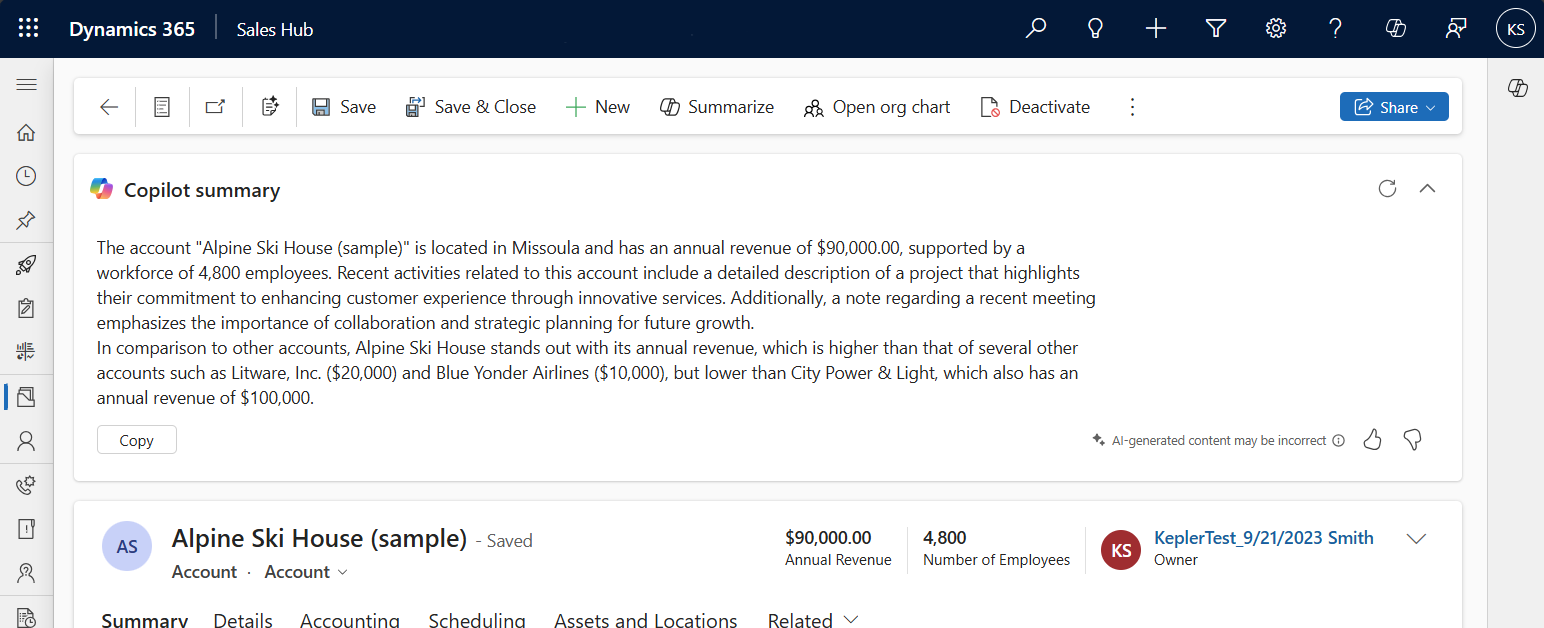Screen dimensions: 1544x628
Task: Give thumbs down to the Copilot summary
Action: (x=1413, y=440)
